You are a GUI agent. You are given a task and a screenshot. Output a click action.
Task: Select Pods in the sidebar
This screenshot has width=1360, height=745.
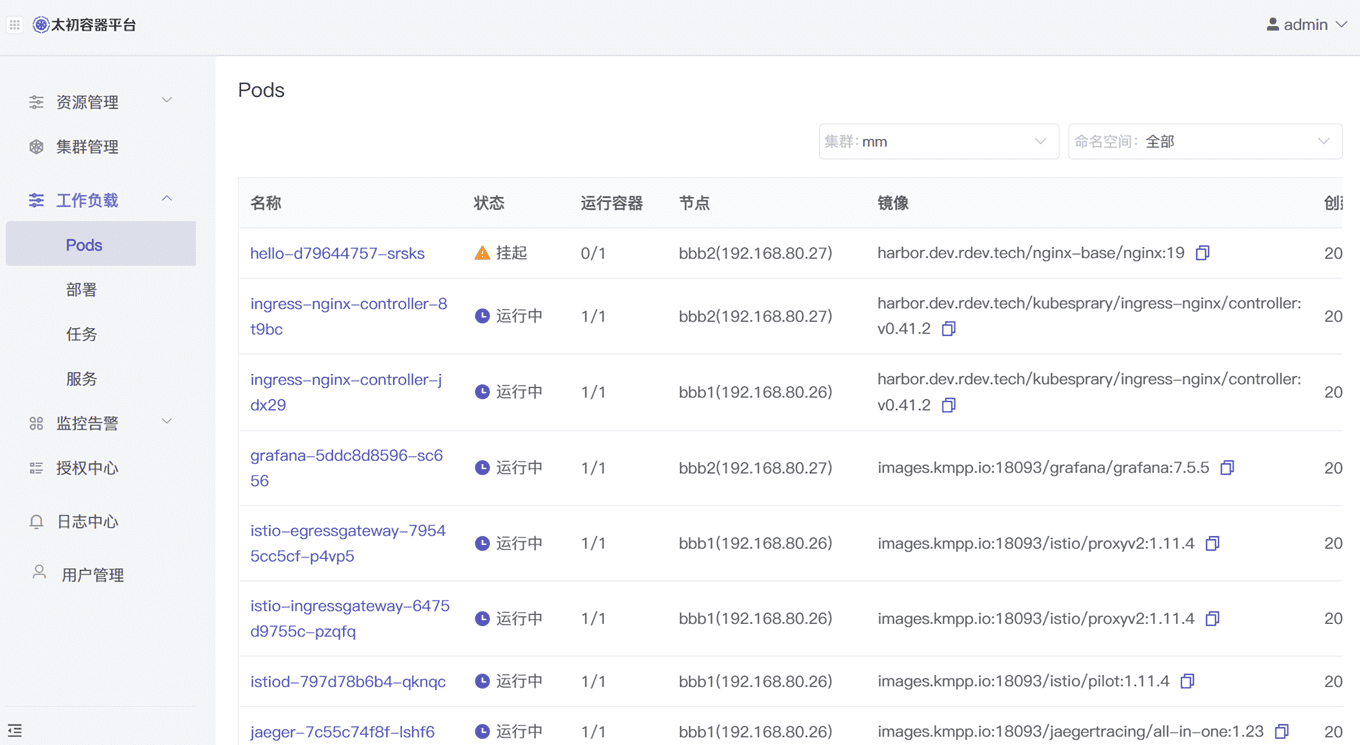[101, 245]
